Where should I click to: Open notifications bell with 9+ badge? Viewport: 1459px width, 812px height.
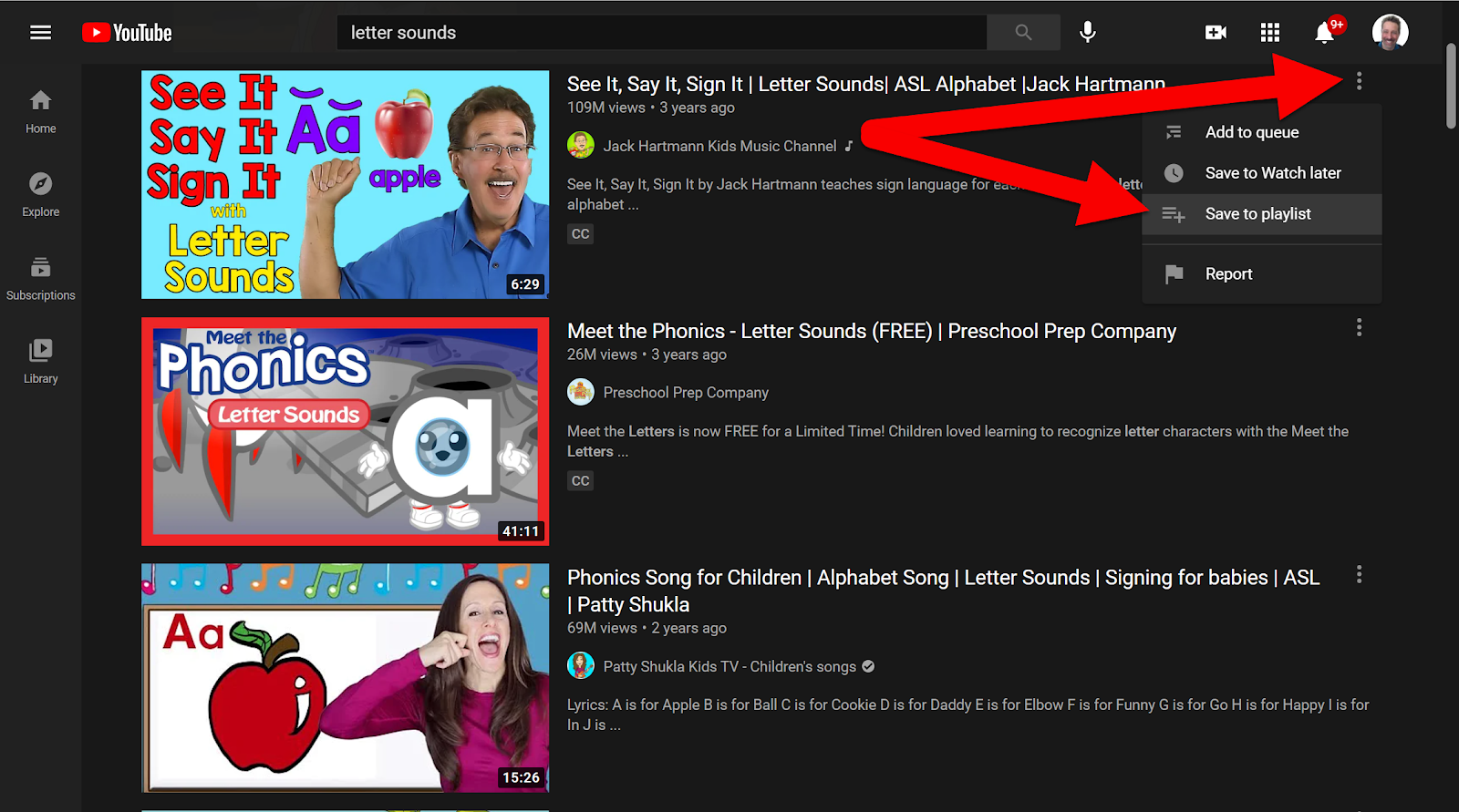1328,31
